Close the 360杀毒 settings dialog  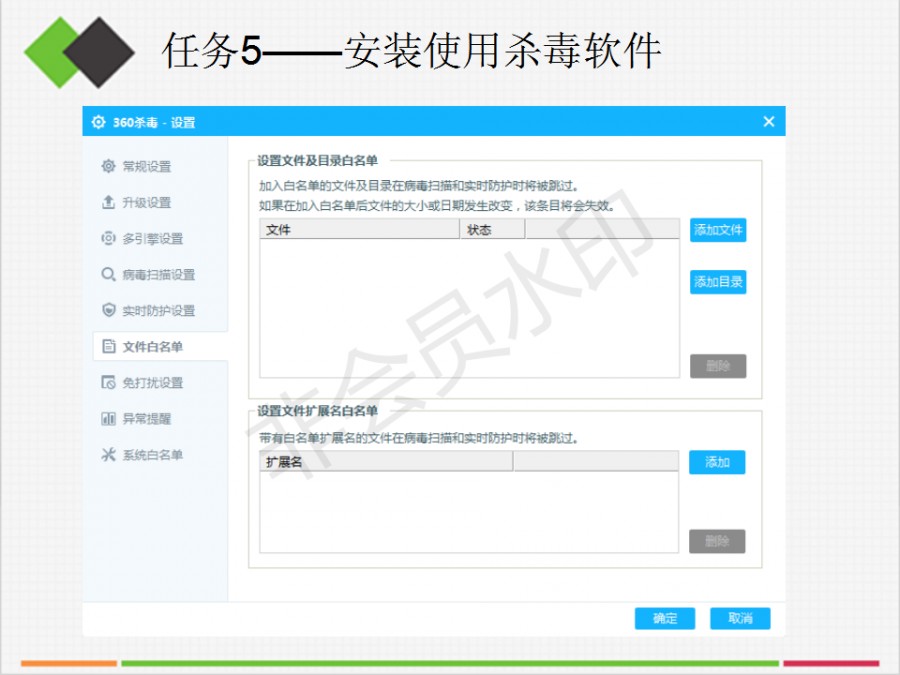768,121
